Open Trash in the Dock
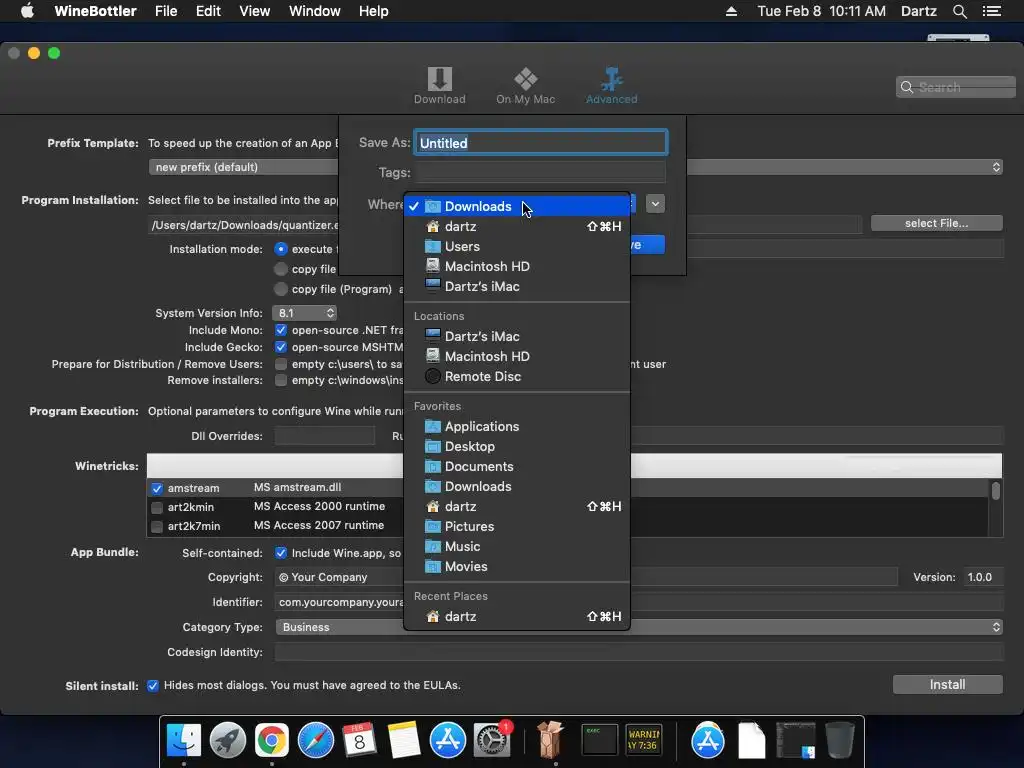The width and height of the screenshot is (1024, 768). [839, 741]
